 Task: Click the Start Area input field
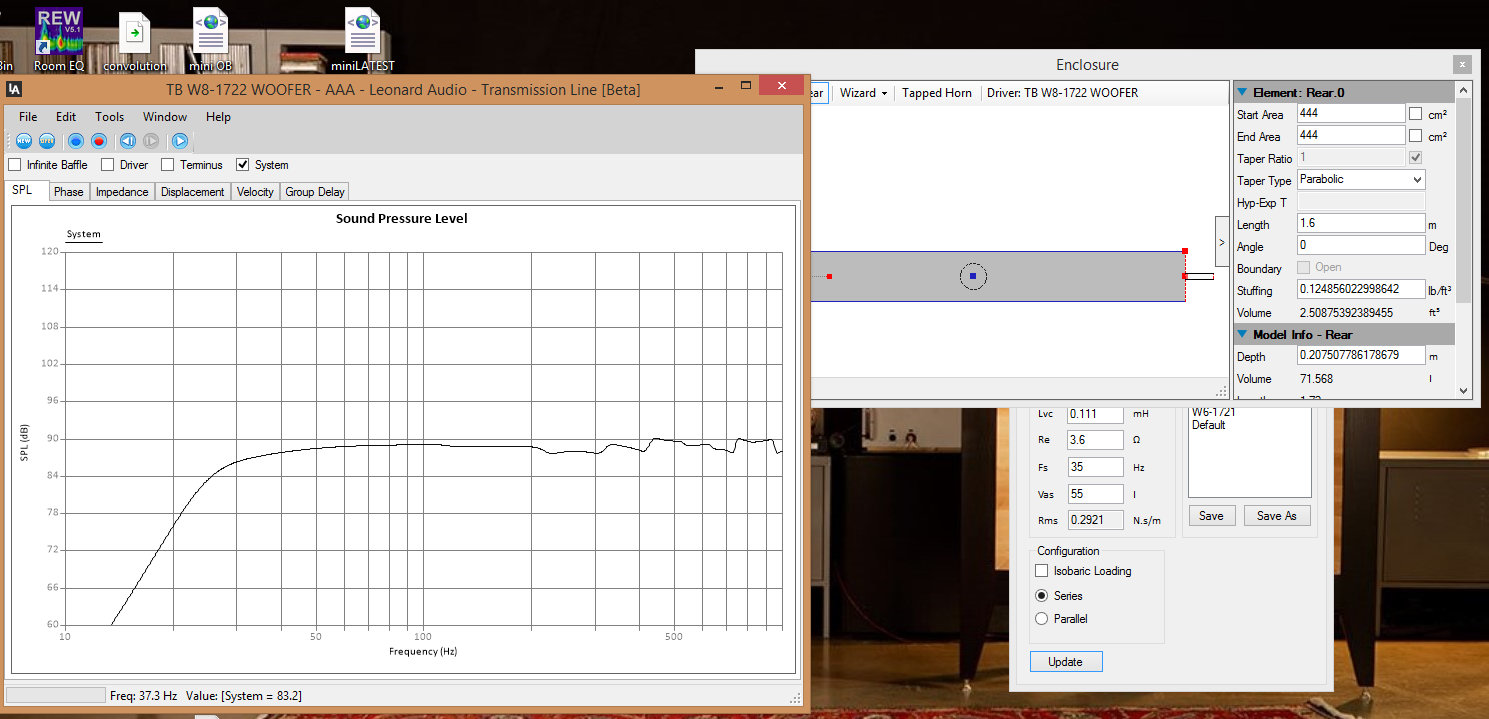coord(1351,114)
